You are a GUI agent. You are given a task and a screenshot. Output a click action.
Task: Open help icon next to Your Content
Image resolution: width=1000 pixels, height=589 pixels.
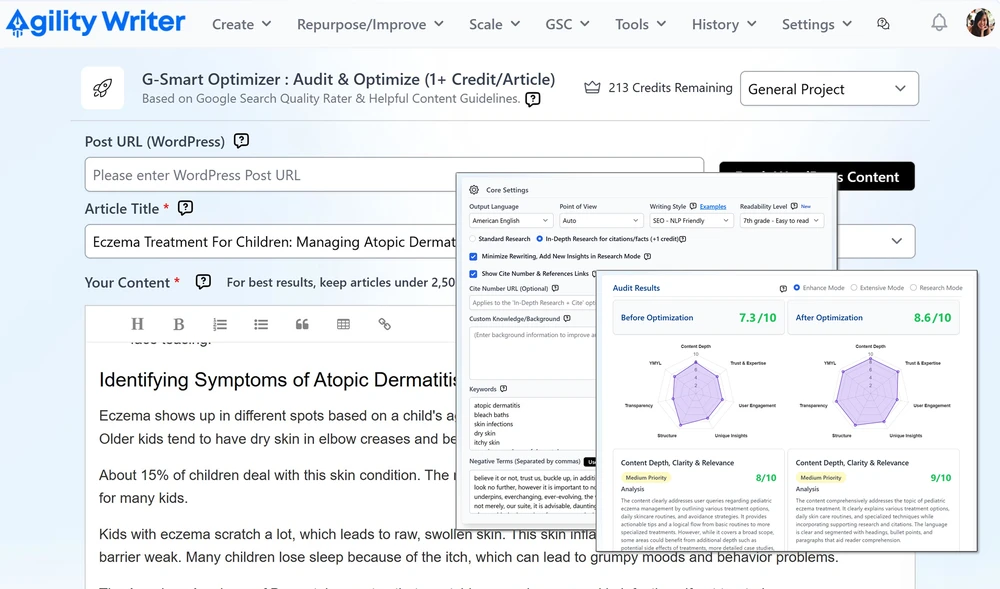click(x=203, y=282)
